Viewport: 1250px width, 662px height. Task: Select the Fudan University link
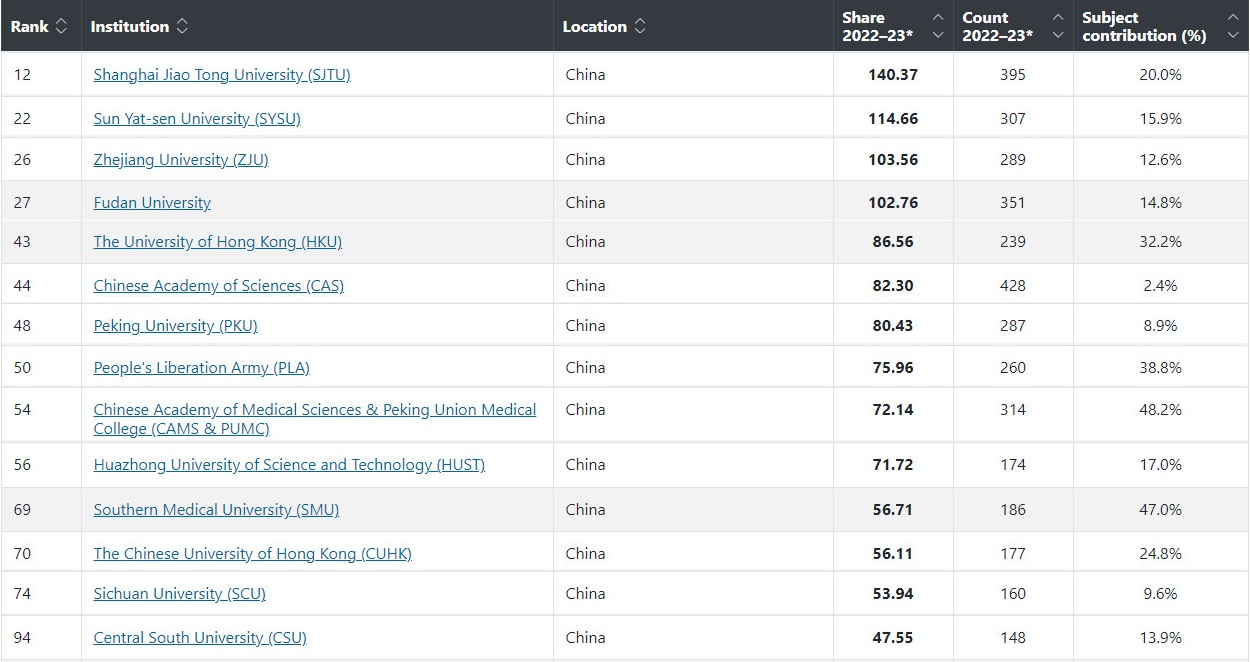tap(152, 203)
